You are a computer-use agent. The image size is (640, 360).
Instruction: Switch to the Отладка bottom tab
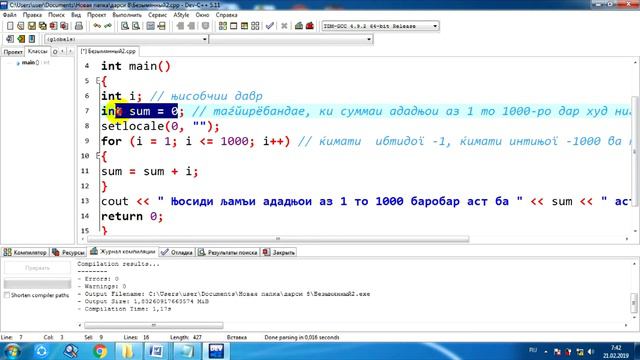pyautogui.click(x=177, y=253)
